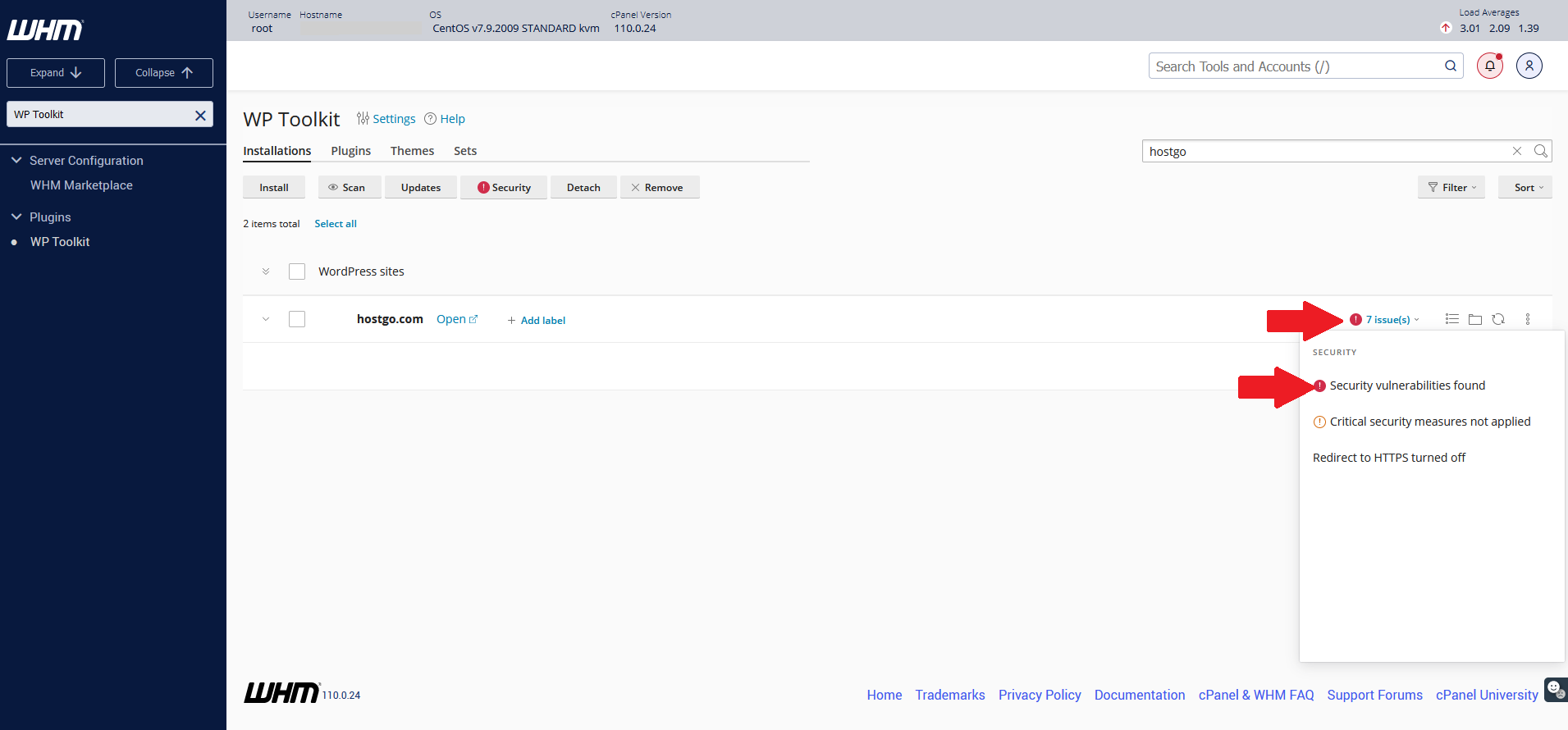Open the user account icon
The image size is (1568, 730).
(x=1529, y=66)
